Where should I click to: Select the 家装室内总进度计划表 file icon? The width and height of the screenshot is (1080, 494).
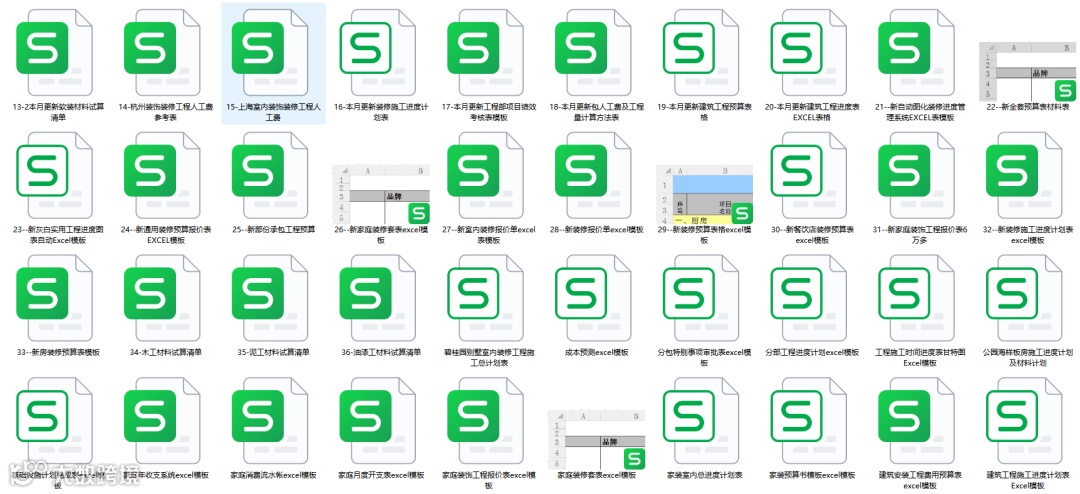point(702,420)
